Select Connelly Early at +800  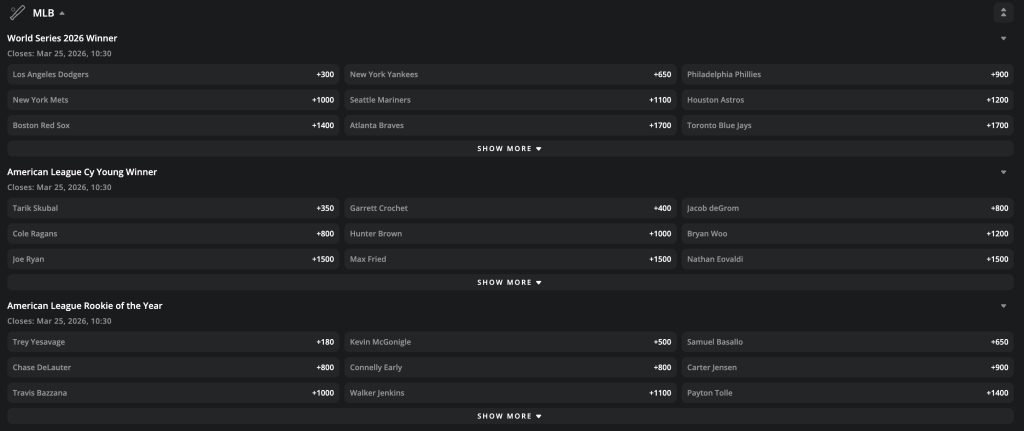pyautogui.click(x=510, y=368)
